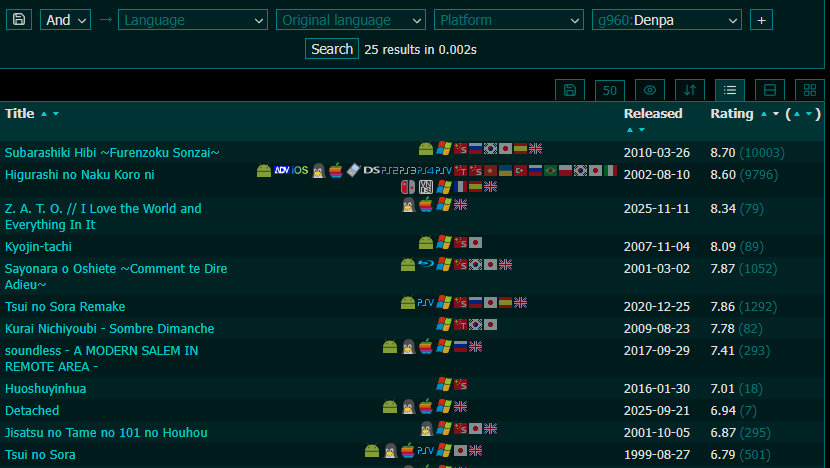Click the Search button
Image resolution: width=830 pixels, height=468 pixels.
pyautogui.click(x=332, y=49)
